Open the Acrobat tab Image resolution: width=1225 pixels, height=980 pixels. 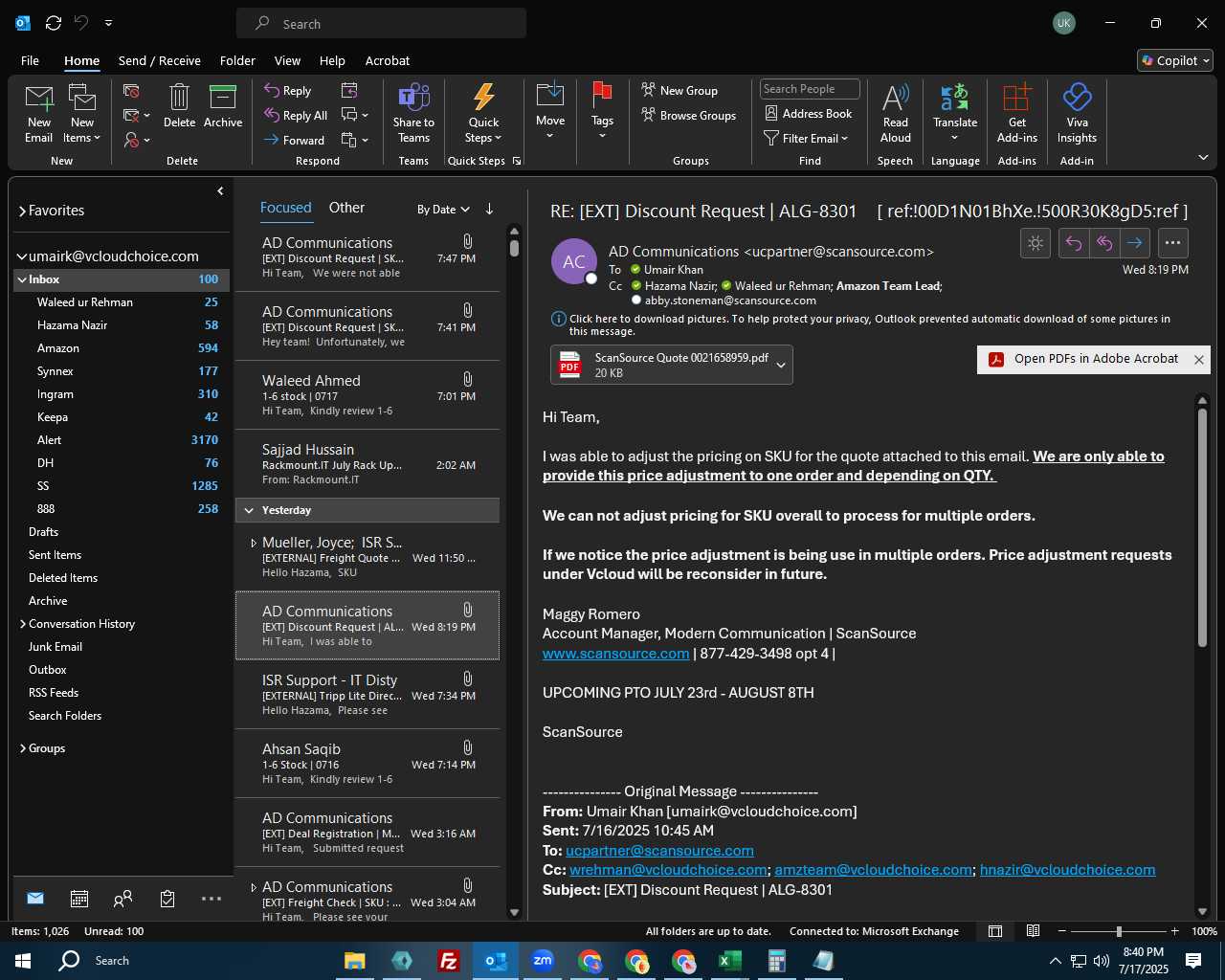click(388, 60)
